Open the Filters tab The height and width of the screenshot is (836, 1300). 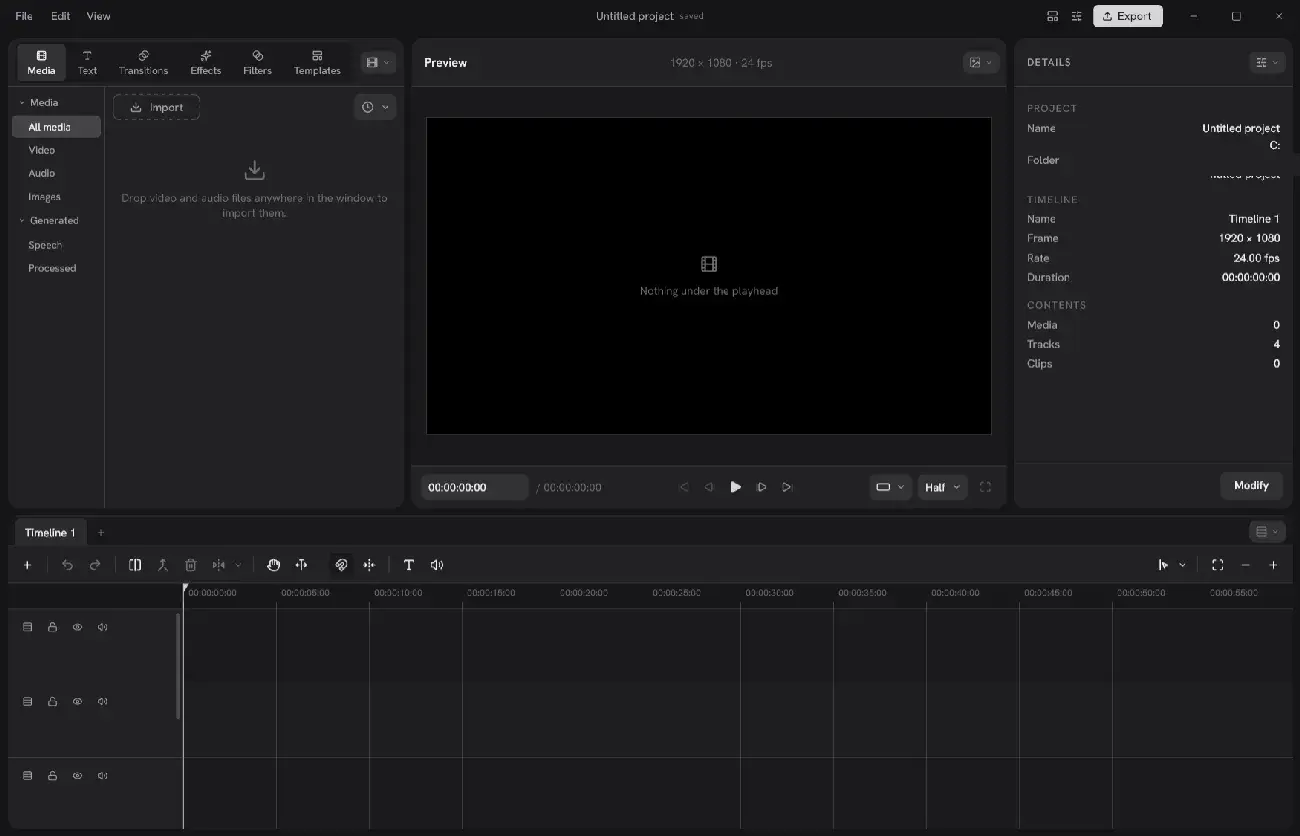point(257,62)
